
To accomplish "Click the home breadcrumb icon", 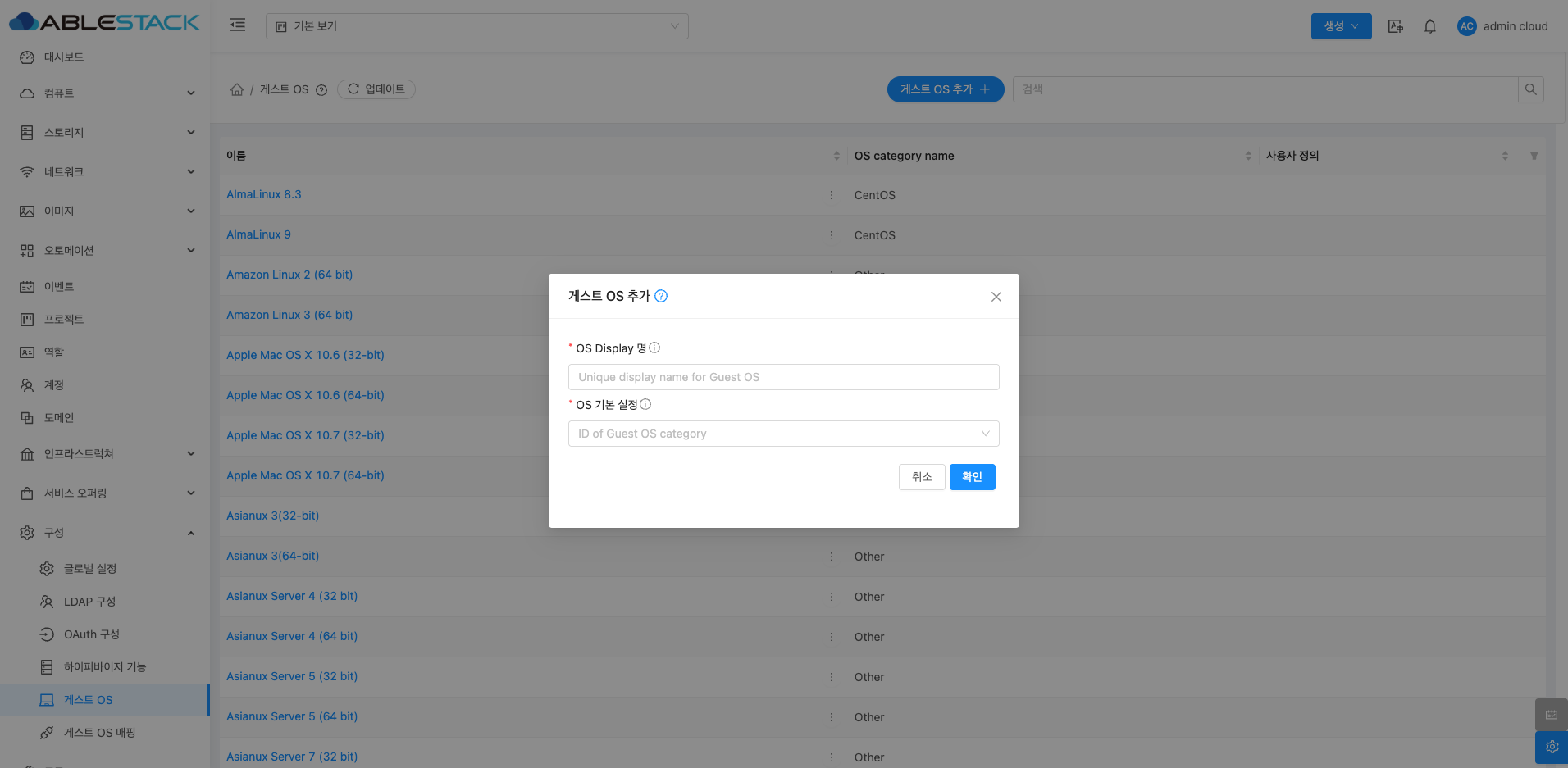I will point(237,89).
